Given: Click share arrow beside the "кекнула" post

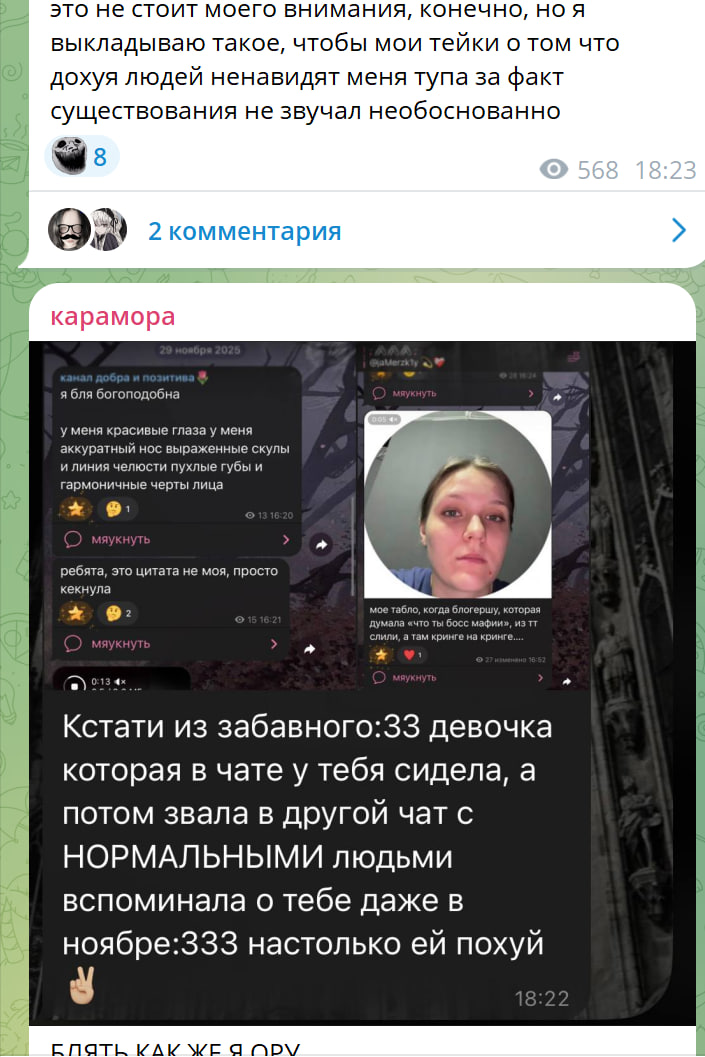Looking at the screenshot, I should 309,649.
